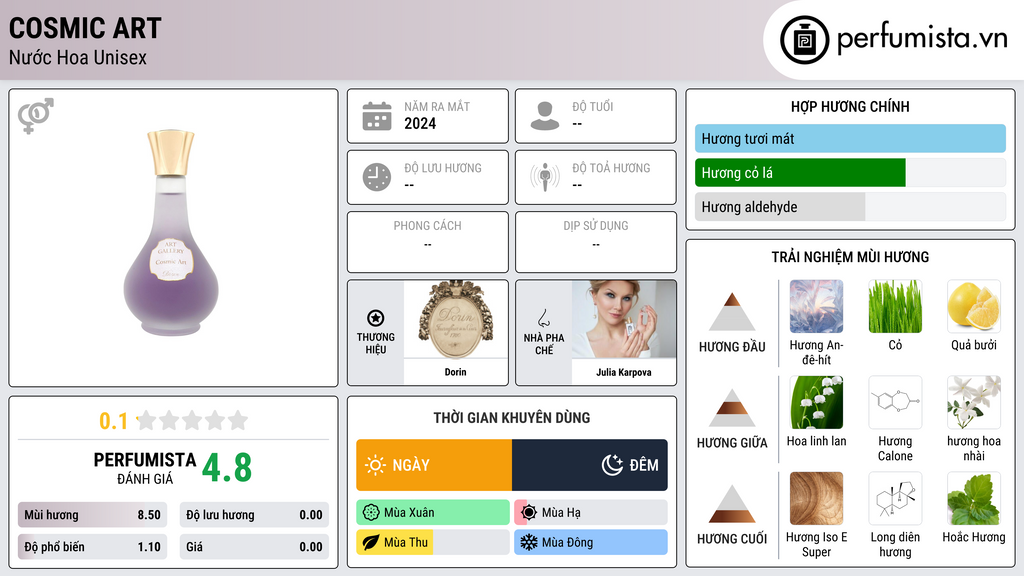Click the Hương aldehyde accord bar

pyautogui.click(x=850, y=207)
